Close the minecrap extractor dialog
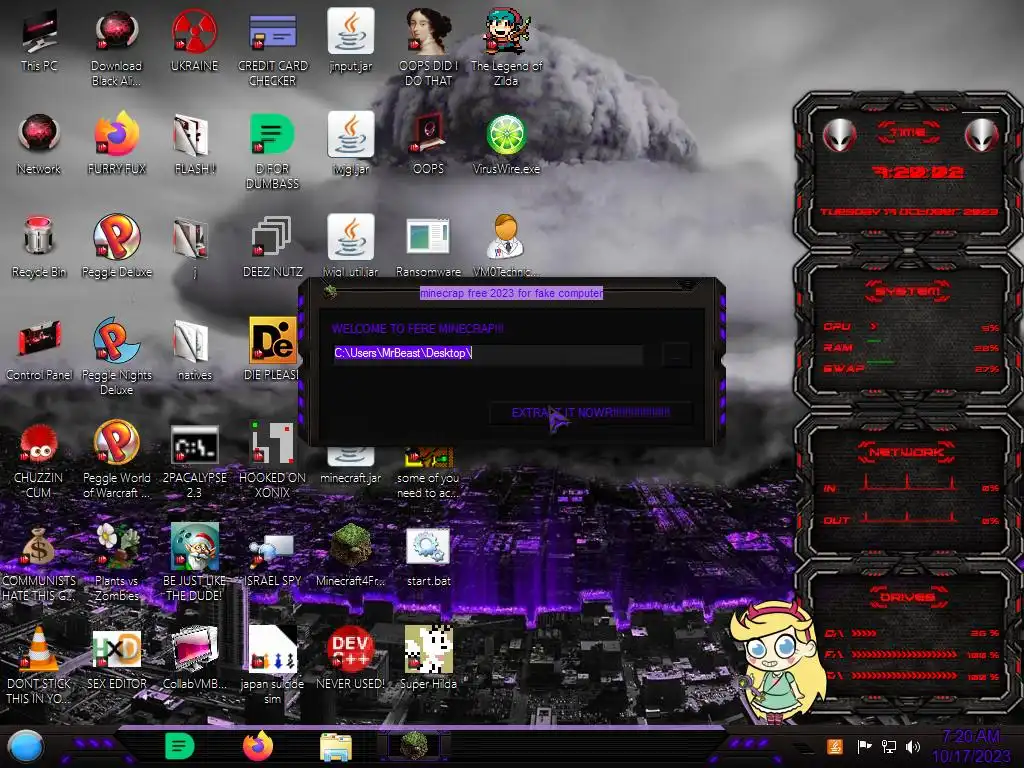1024x768 pixels. pos(686,284)
